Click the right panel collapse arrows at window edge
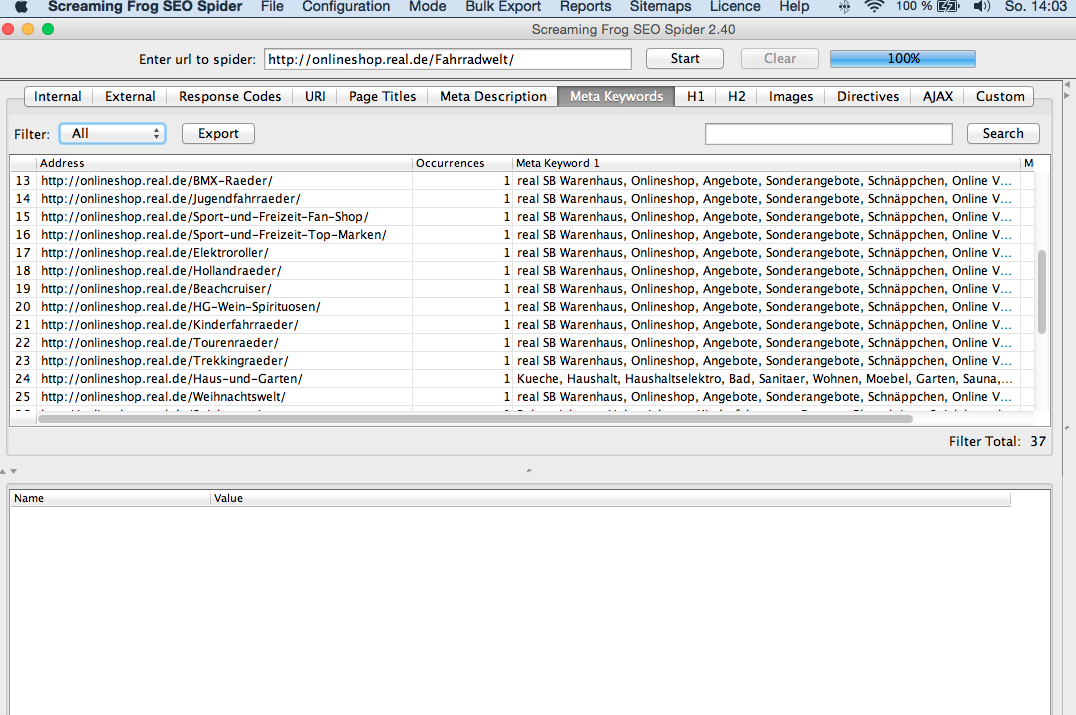The image size is (1076, 715). [x=1066, y=90]
